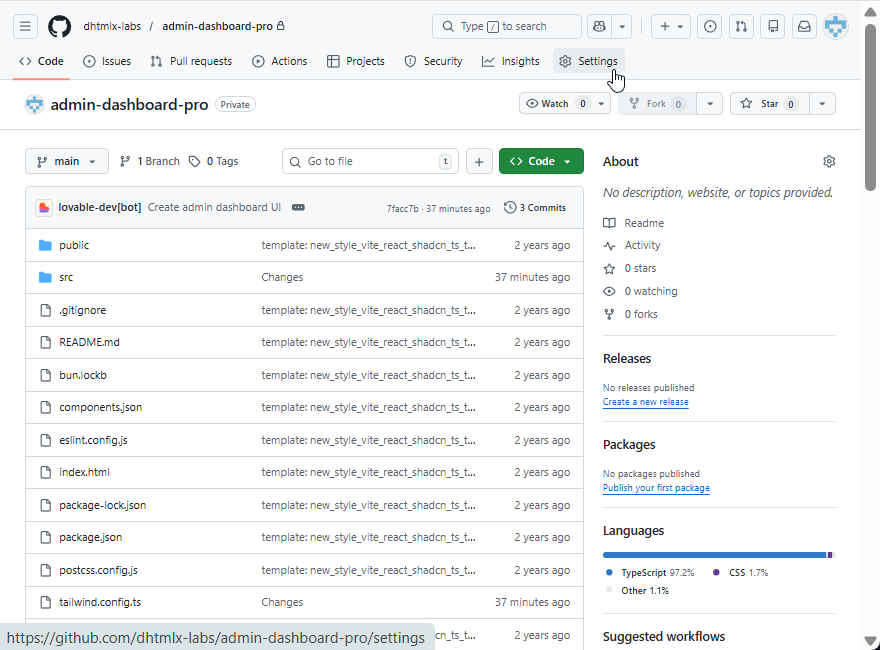The image size is (880, 650).
Task: Click the Create a new release link
Action: tap(645, 401)
